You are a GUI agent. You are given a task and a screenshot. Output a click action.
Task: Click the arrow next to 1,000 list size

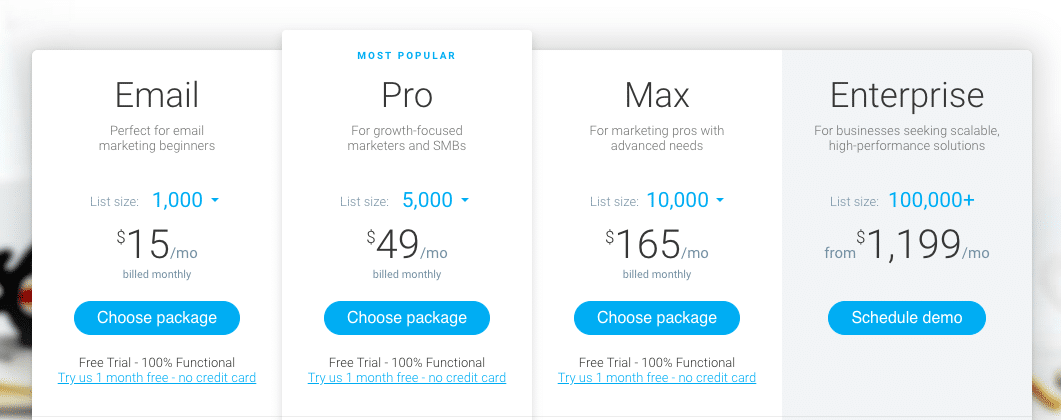coord(215,200)
